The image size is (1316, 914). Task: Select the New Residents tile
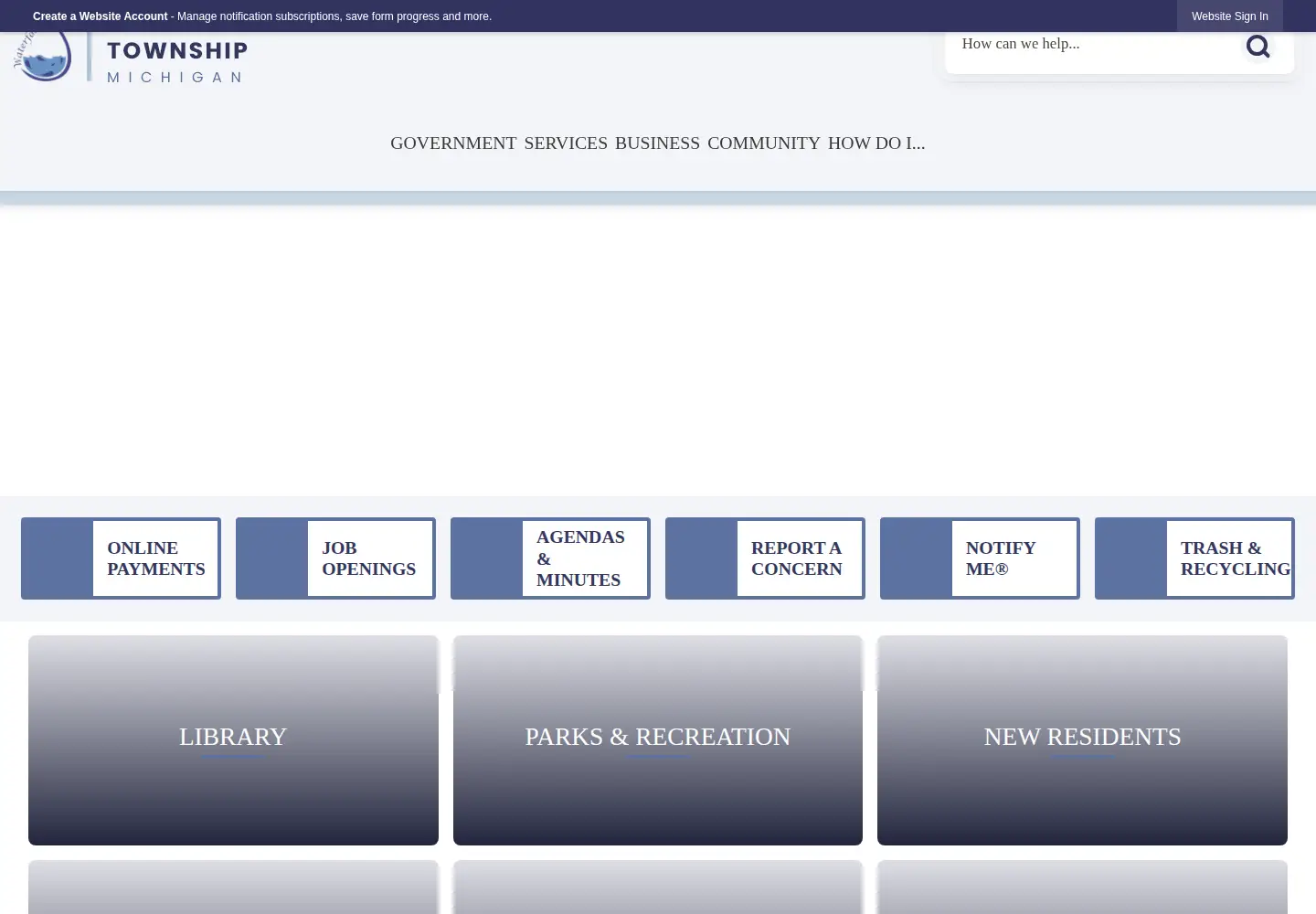pyautogui.click(x=1082, y=740)
